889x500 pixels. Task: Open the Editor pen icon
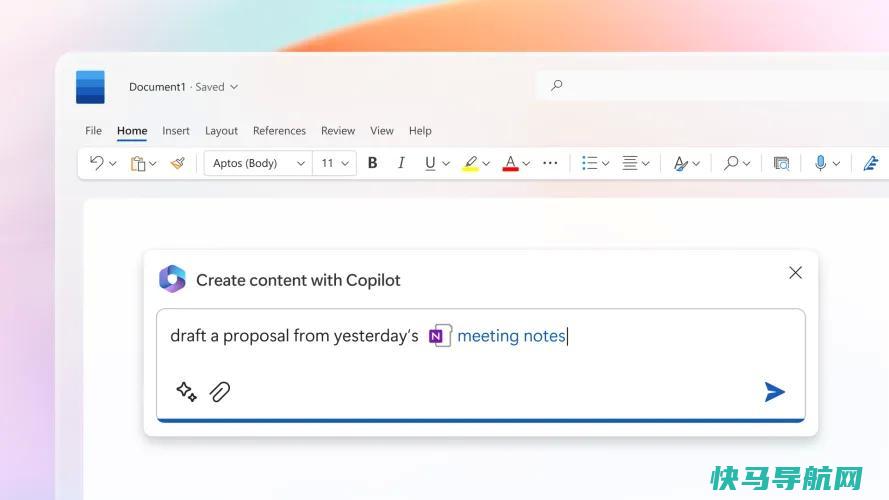click(x=871, y=163)
